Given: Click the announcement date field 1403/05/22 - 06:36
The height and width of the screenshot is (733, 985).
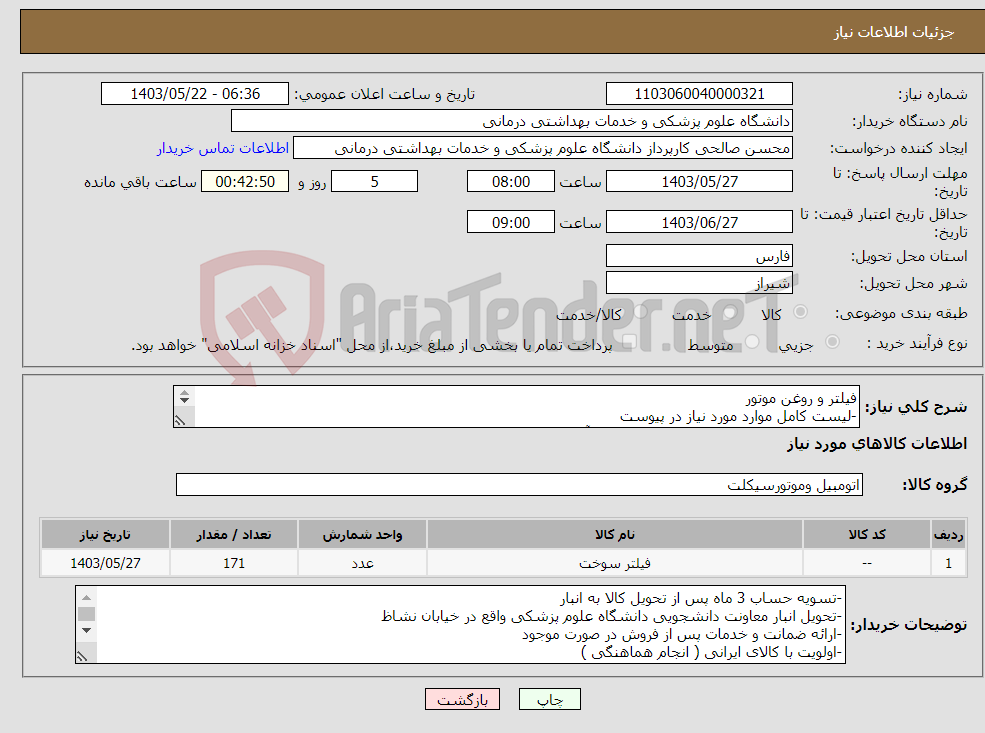Looking at the screenshot, I should (x=195, y=94).
